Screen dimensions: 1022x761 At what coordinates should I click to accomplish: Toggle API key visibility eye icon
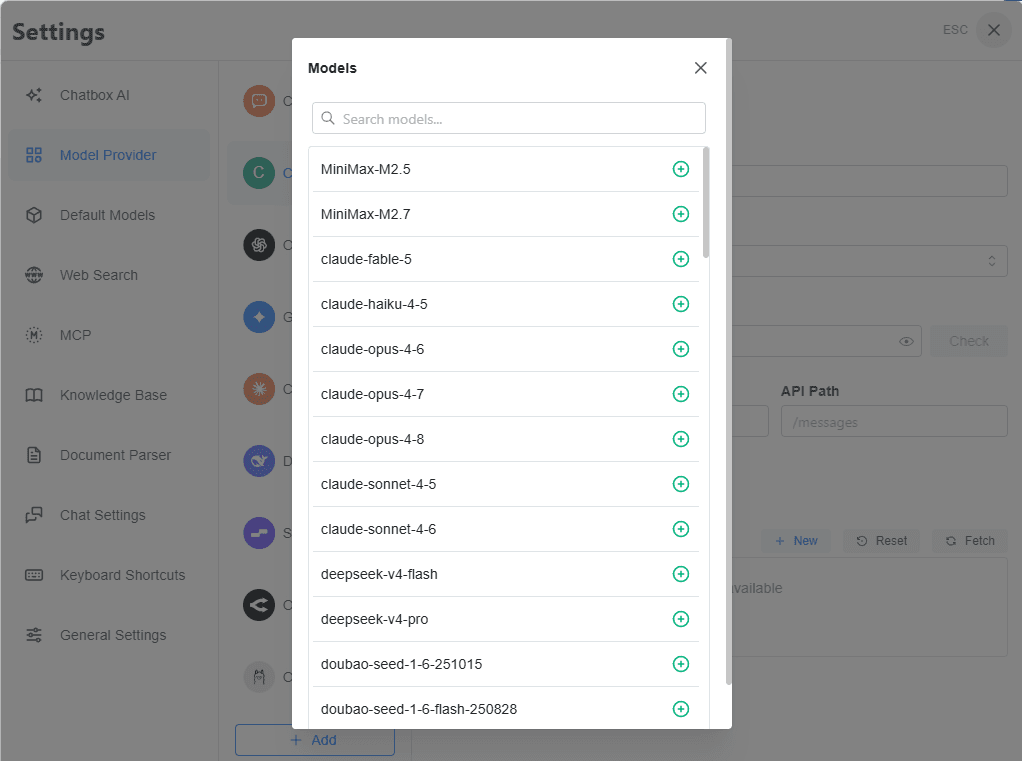906,341
